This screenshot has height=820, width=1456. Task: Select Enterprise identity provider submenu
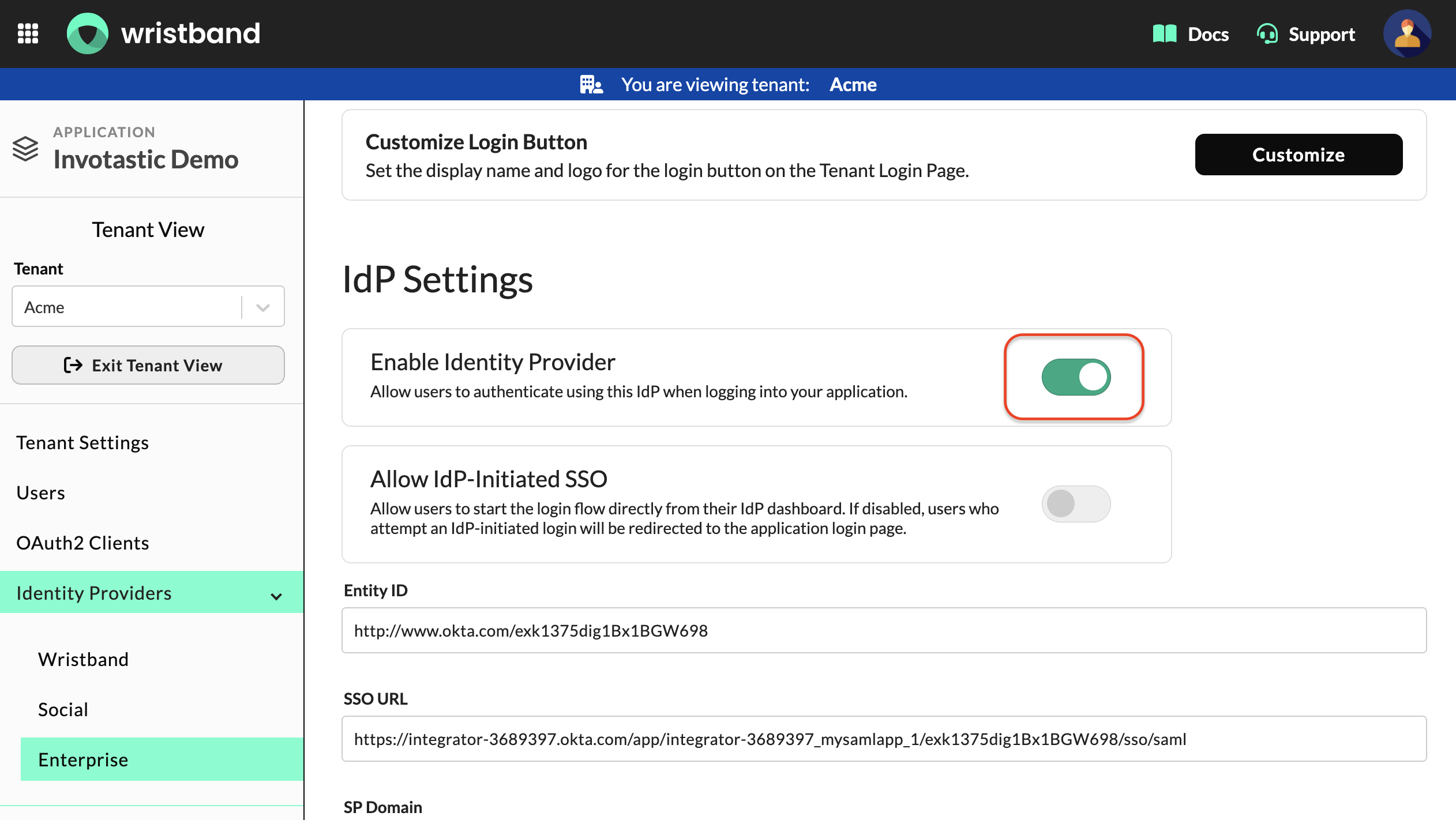(162, 759)
